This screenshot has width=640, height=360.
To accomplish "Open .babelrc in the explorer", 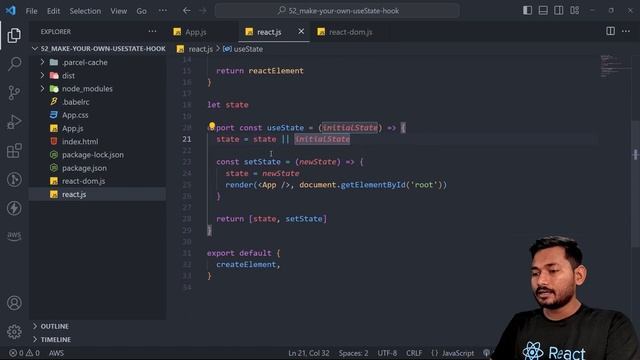I will [98, 102].
